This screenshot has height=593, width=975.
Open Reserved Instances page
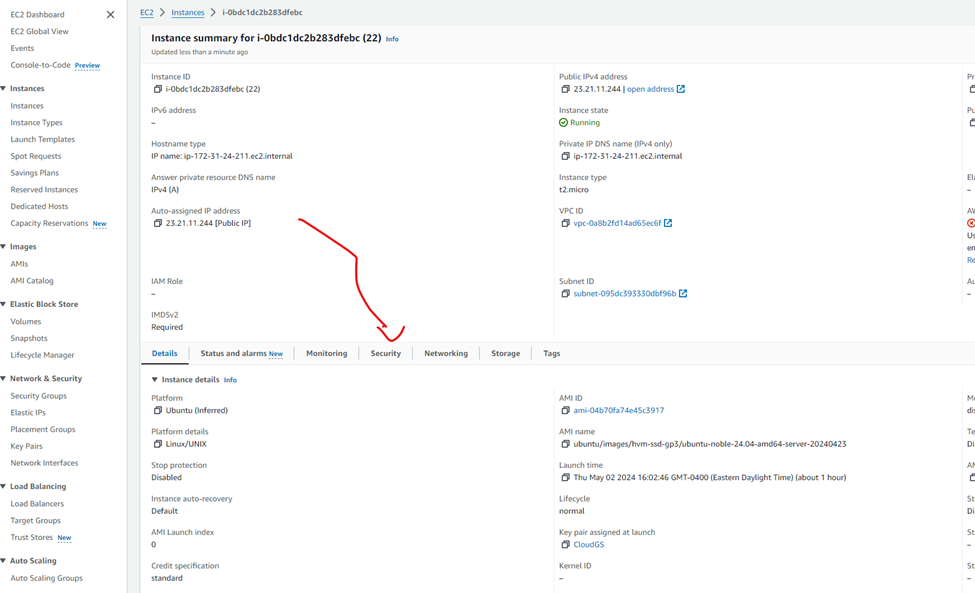(x=44, y=190)
